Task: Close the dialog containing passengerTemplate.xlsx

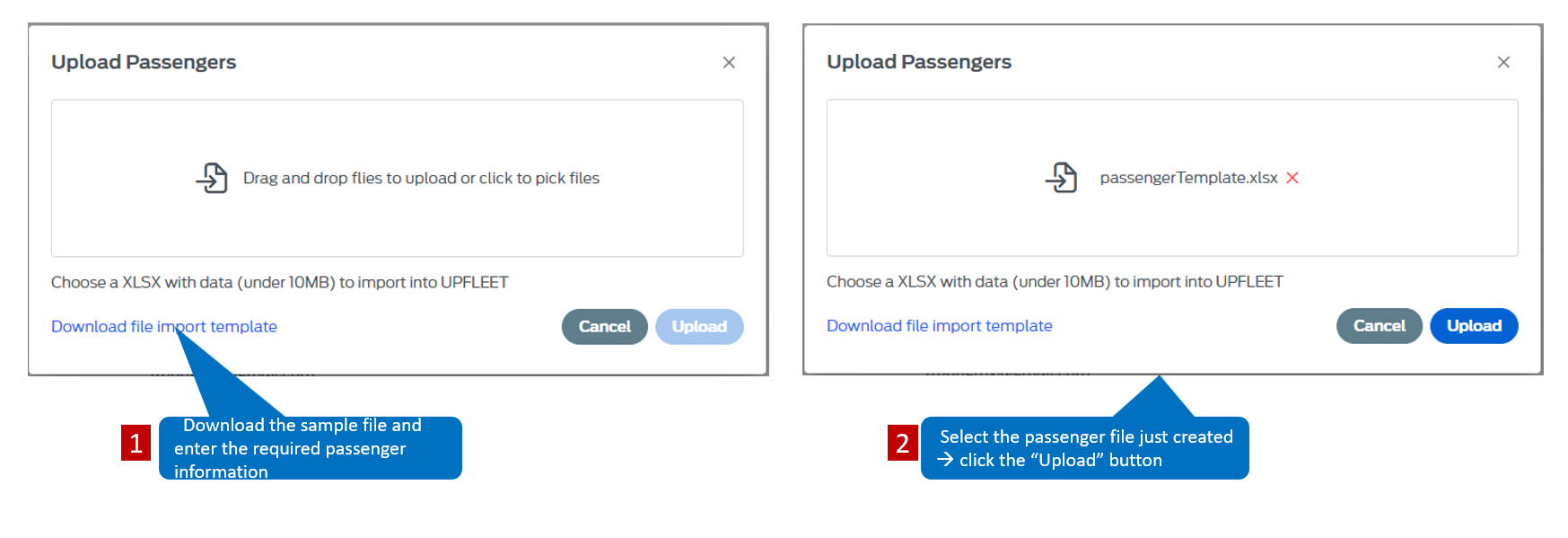Action: coord(1503,62)
